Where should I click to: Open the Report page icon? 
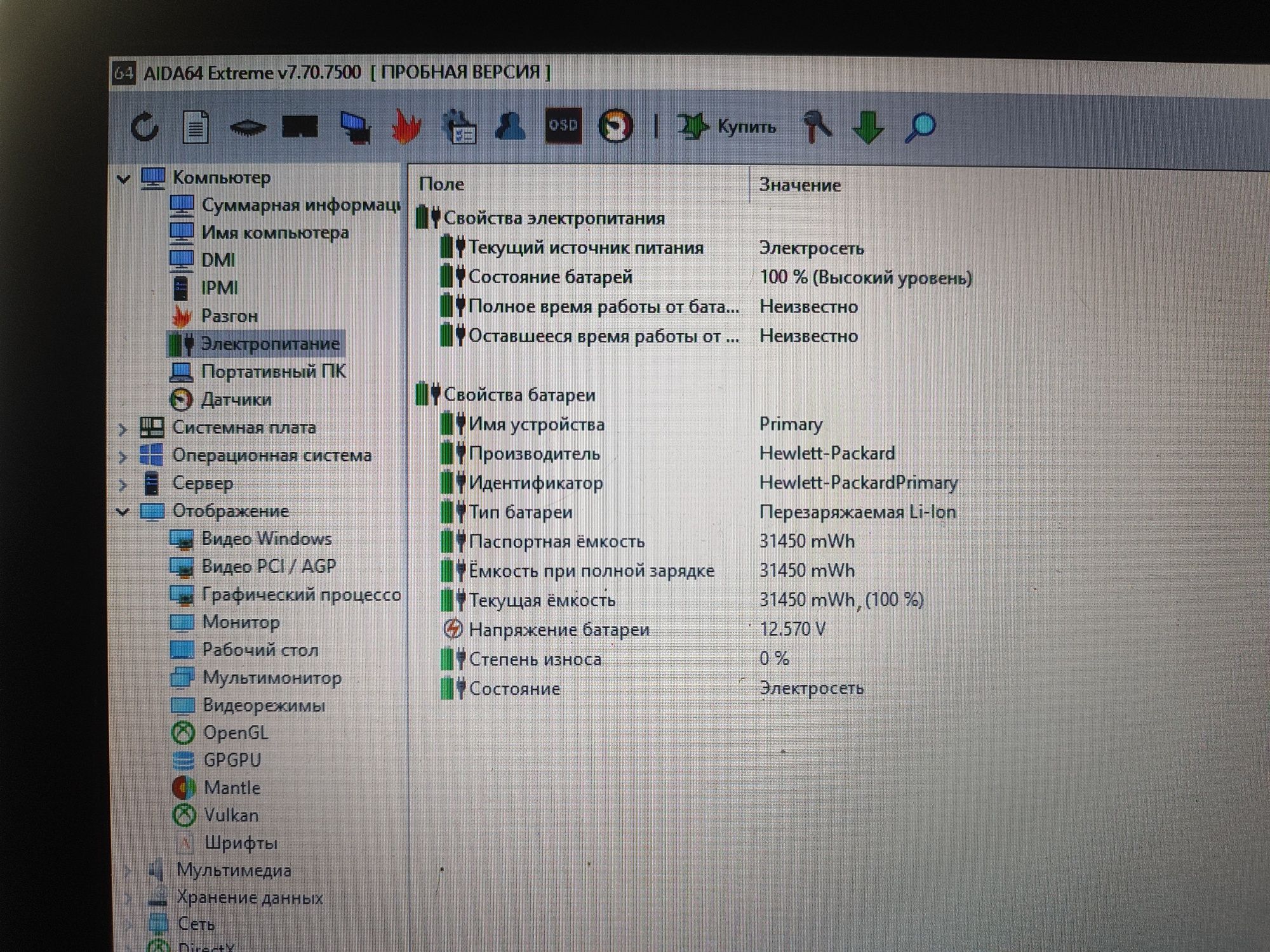(196, 127)
